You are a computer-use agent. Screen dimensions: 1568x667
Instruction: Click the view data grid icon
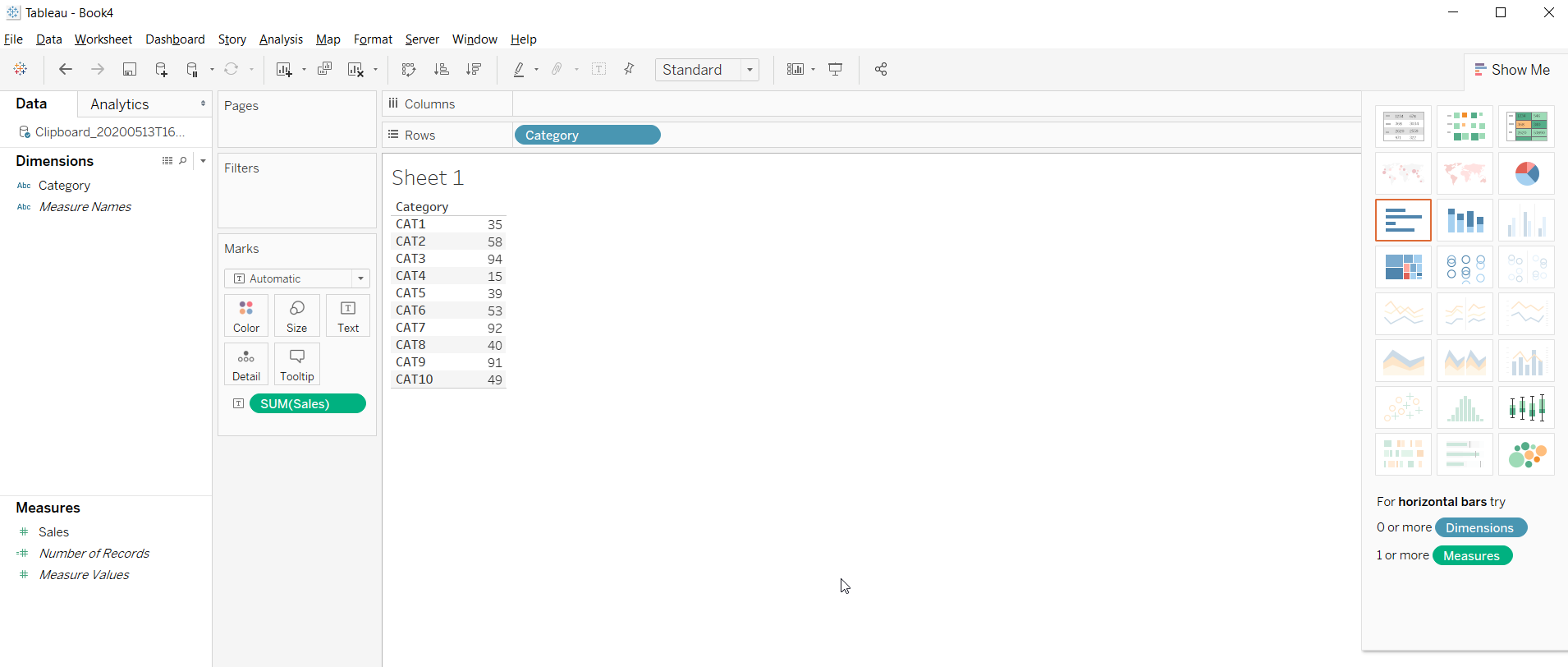click(x=167, y=161)
